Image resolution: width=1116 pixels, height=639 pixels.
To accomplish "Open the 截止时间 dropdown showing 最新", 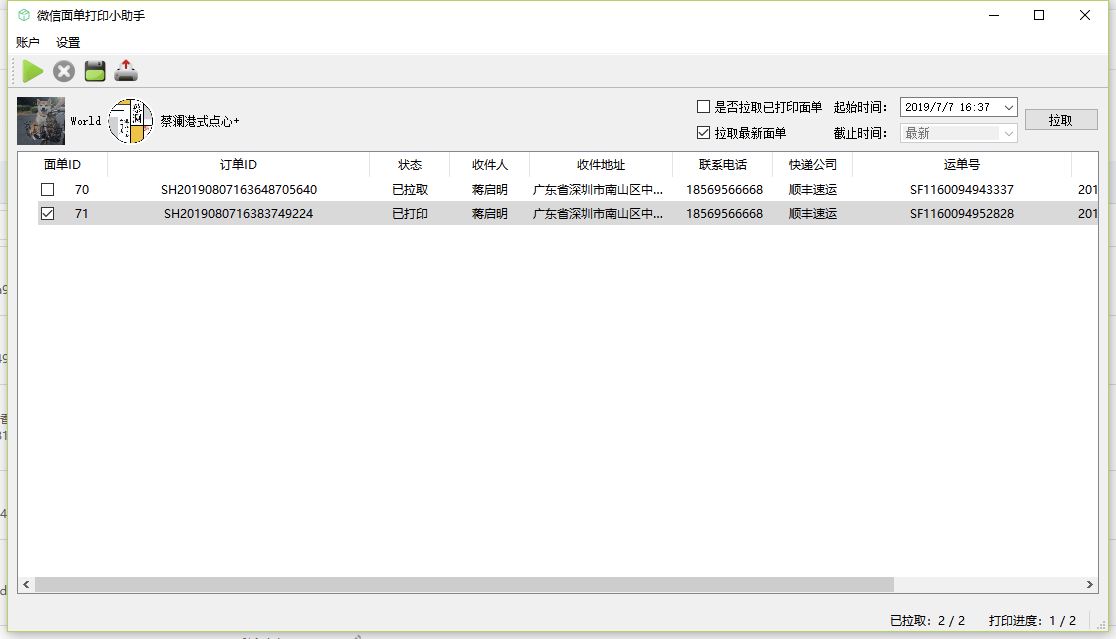I will coord(1009,134).
